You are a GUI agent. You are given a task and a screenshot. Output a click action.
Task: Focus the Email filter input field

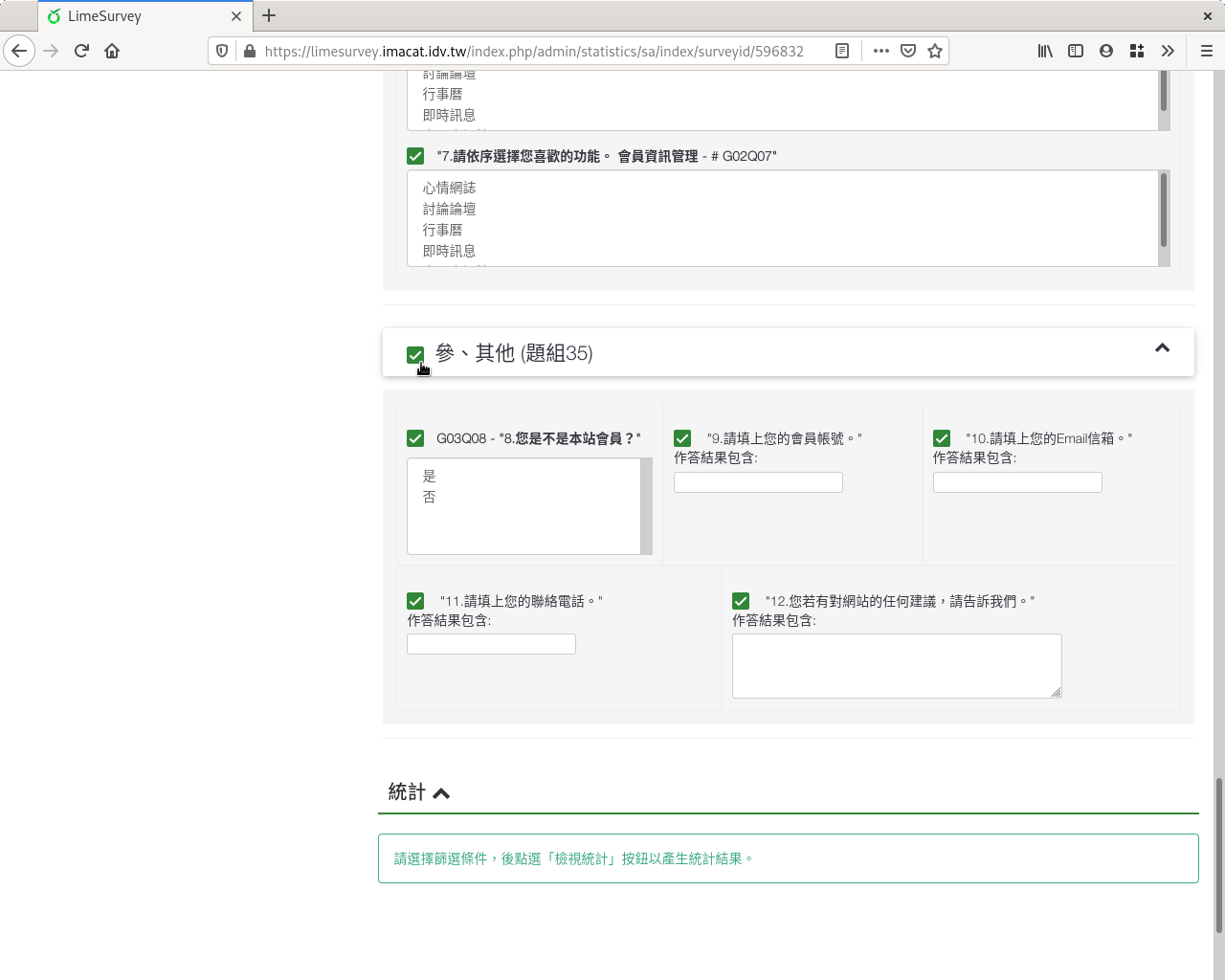click(x=1017, y=482)
